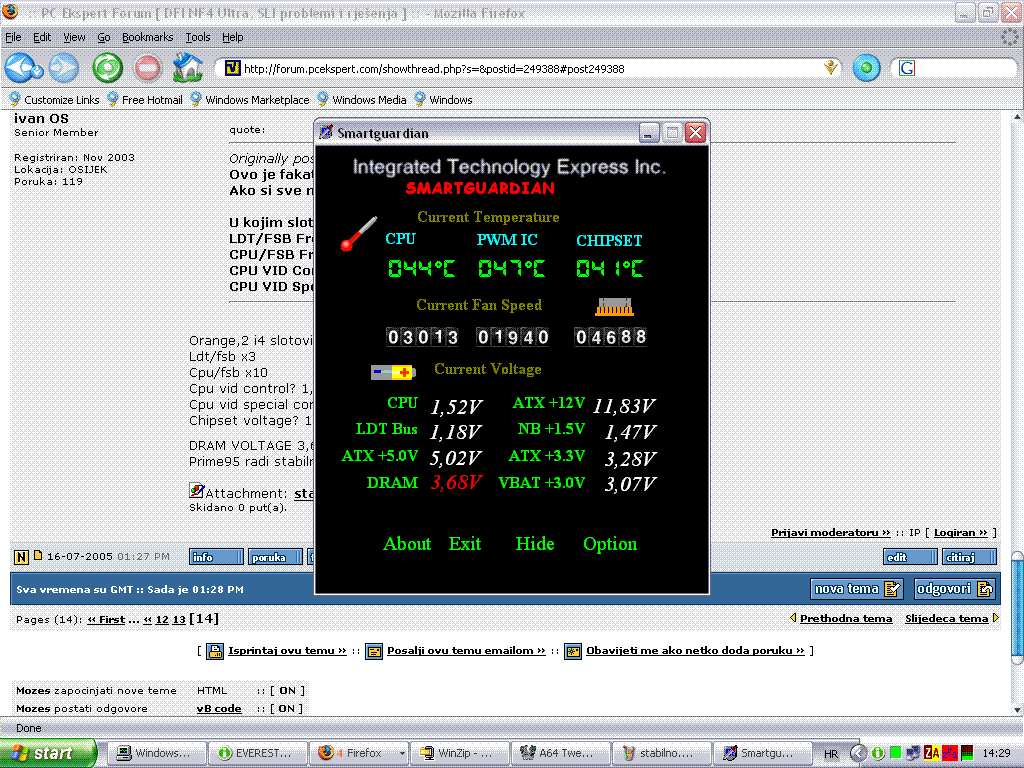The width and height of the screenshot is (1024, 768).
Task: Open the Windows Start button
Action: click(48, 753)
